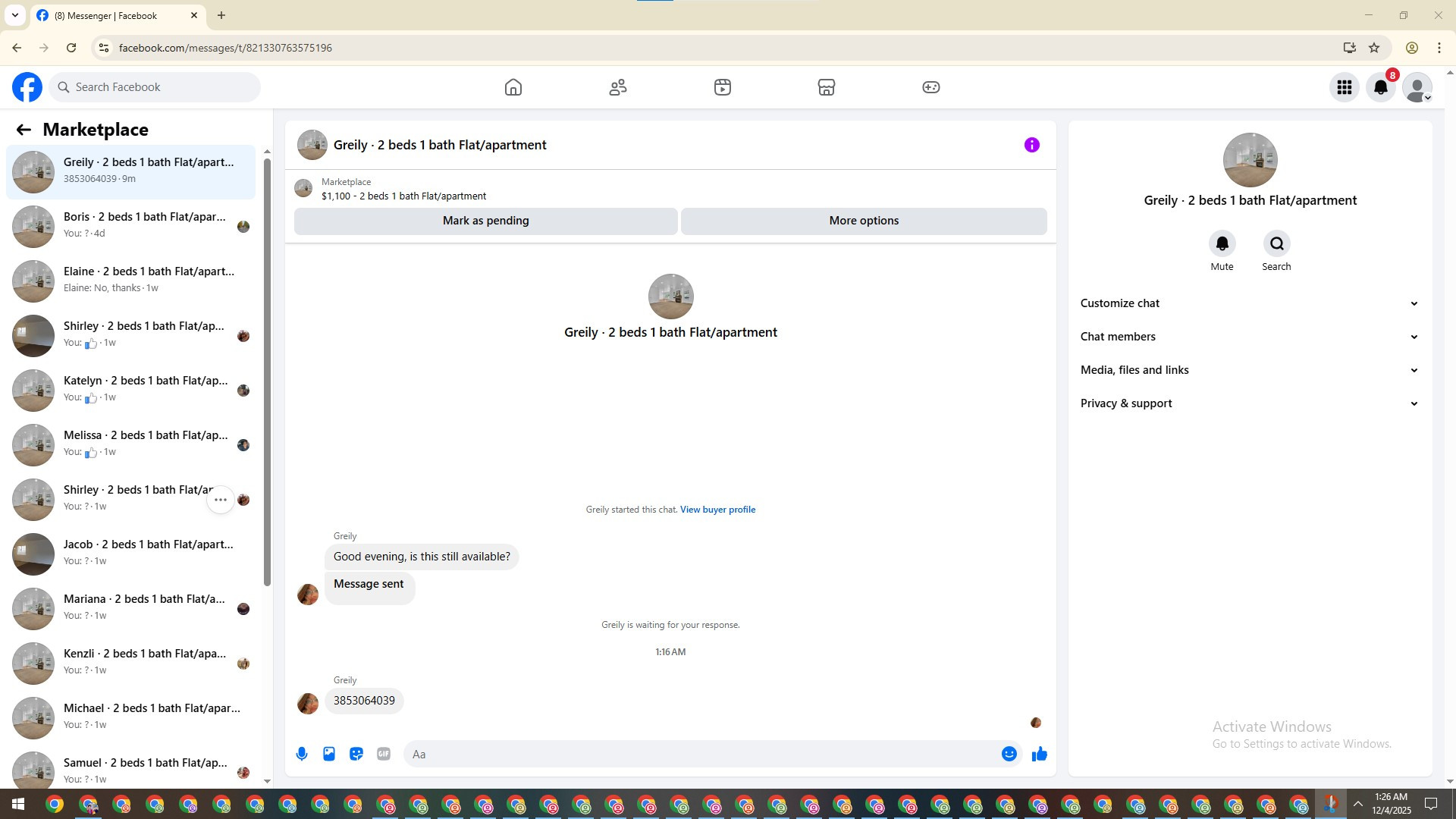Open the GIF picker icon

pos(384,754)
